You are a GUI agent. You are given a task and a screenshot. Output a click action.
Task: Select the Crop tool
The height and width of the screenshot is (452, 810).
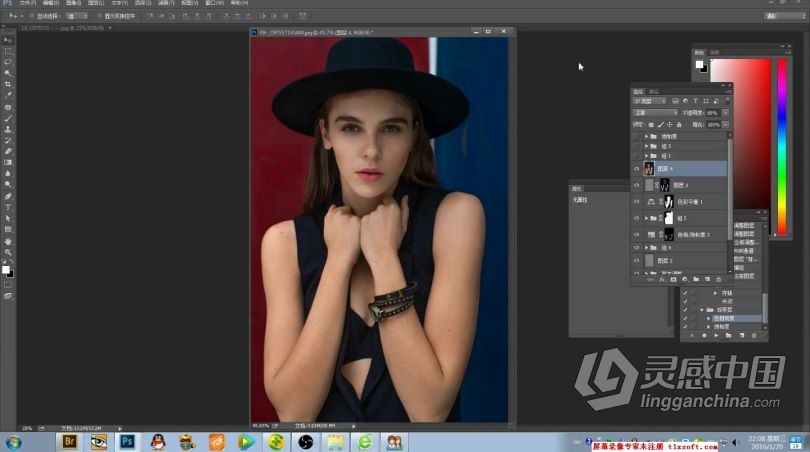(x=8, y=84)
